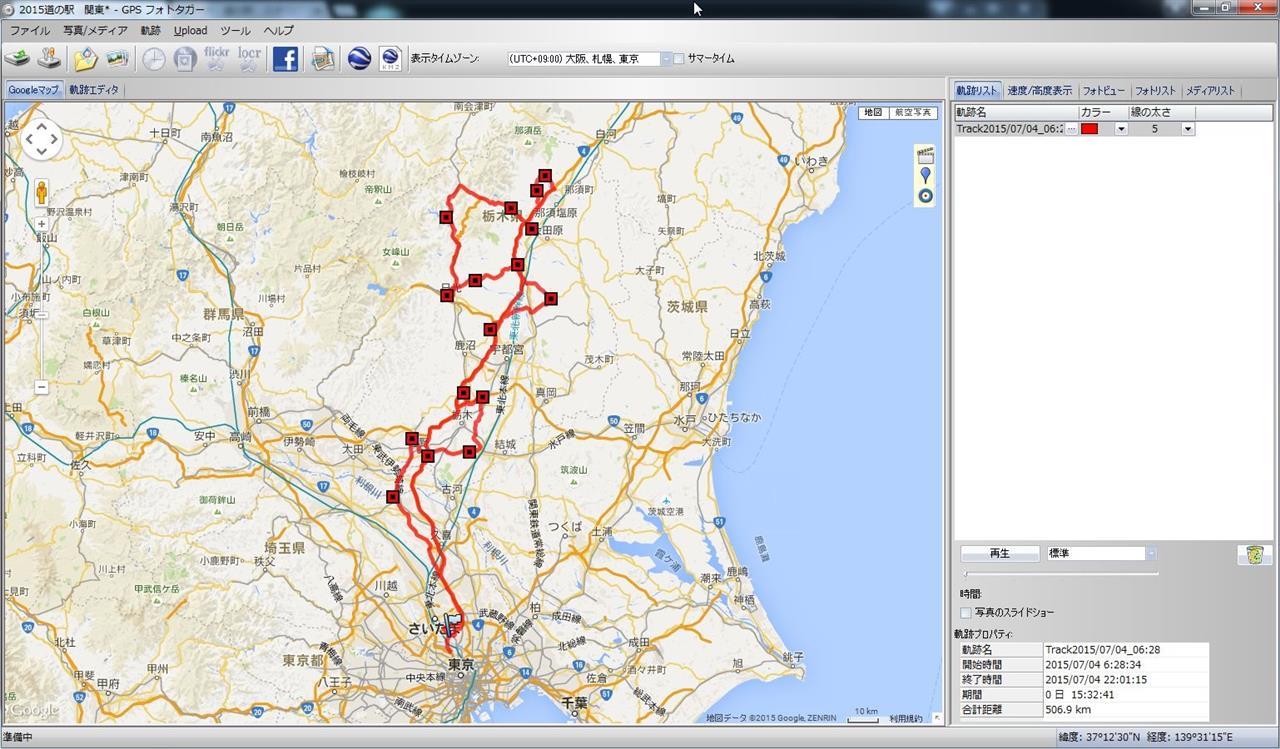Click the 軌跡名 column header
The width and height of the screenshot is (1280, 749).
pos(1016,113)
